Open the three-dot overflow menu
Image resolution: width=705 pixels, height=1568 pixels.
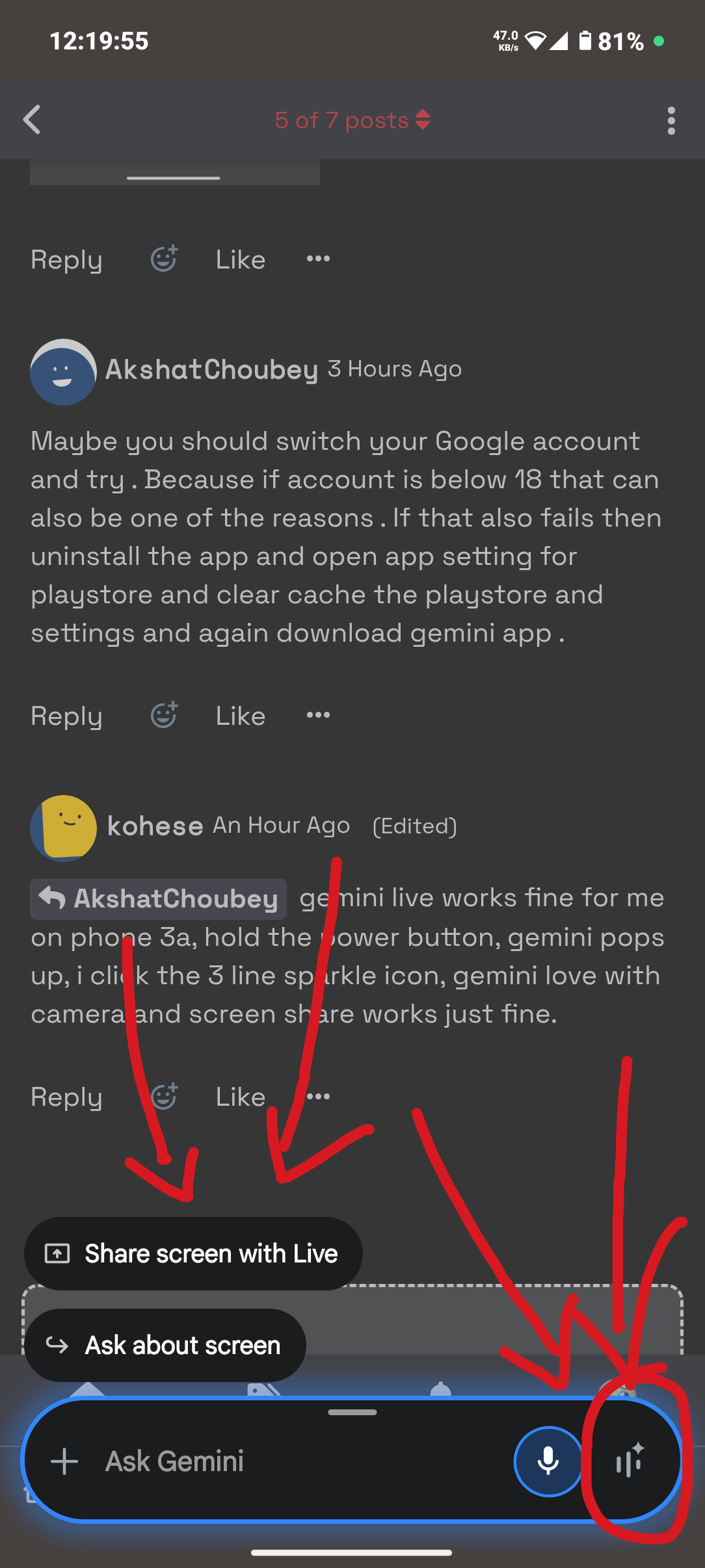(671, 121)
